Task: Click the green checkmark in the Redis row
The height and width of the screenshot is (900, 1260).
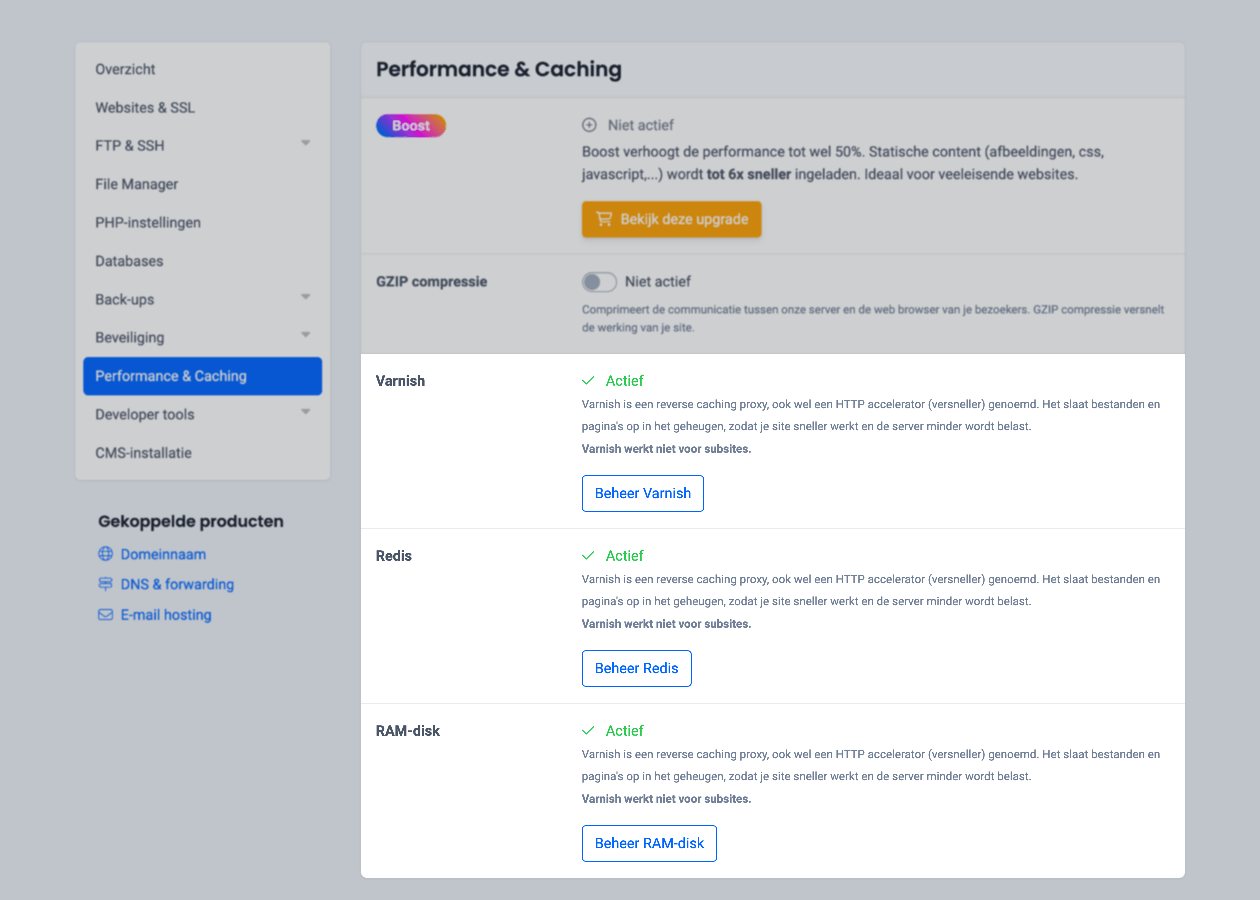Action: click(x=588, y=556)
